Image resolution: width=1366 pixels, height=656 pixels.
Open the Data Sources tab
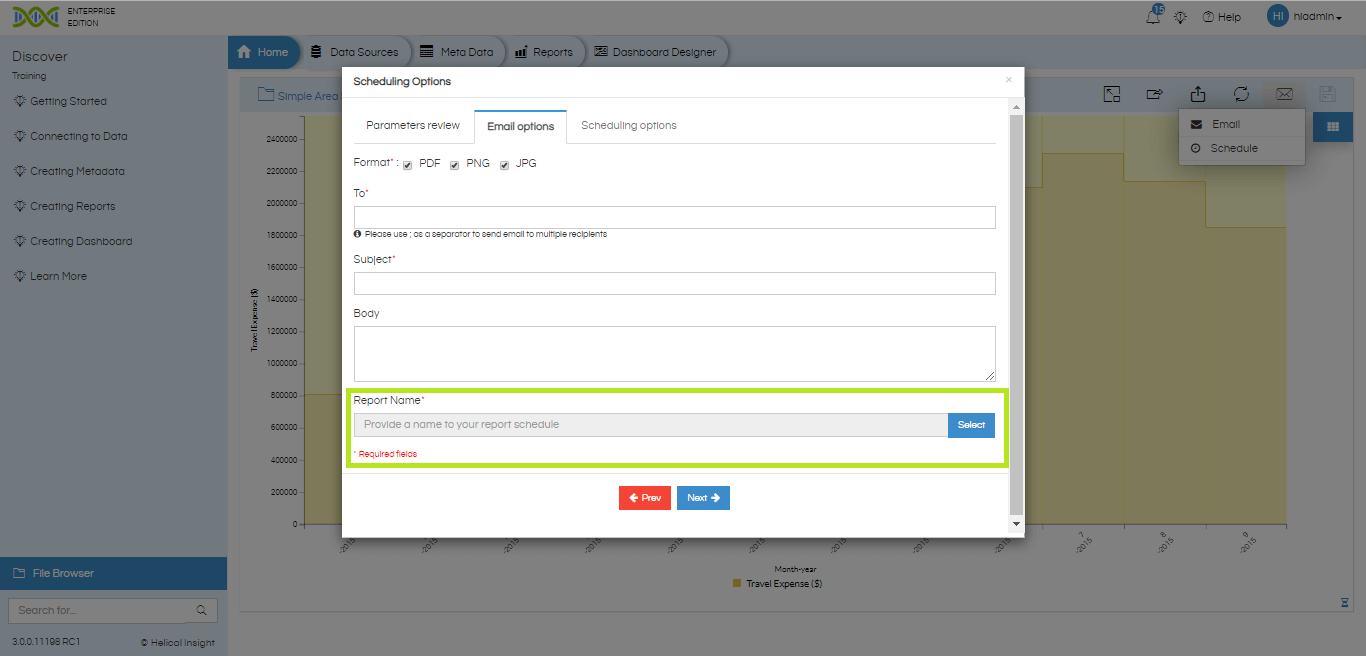coord(354,52)
